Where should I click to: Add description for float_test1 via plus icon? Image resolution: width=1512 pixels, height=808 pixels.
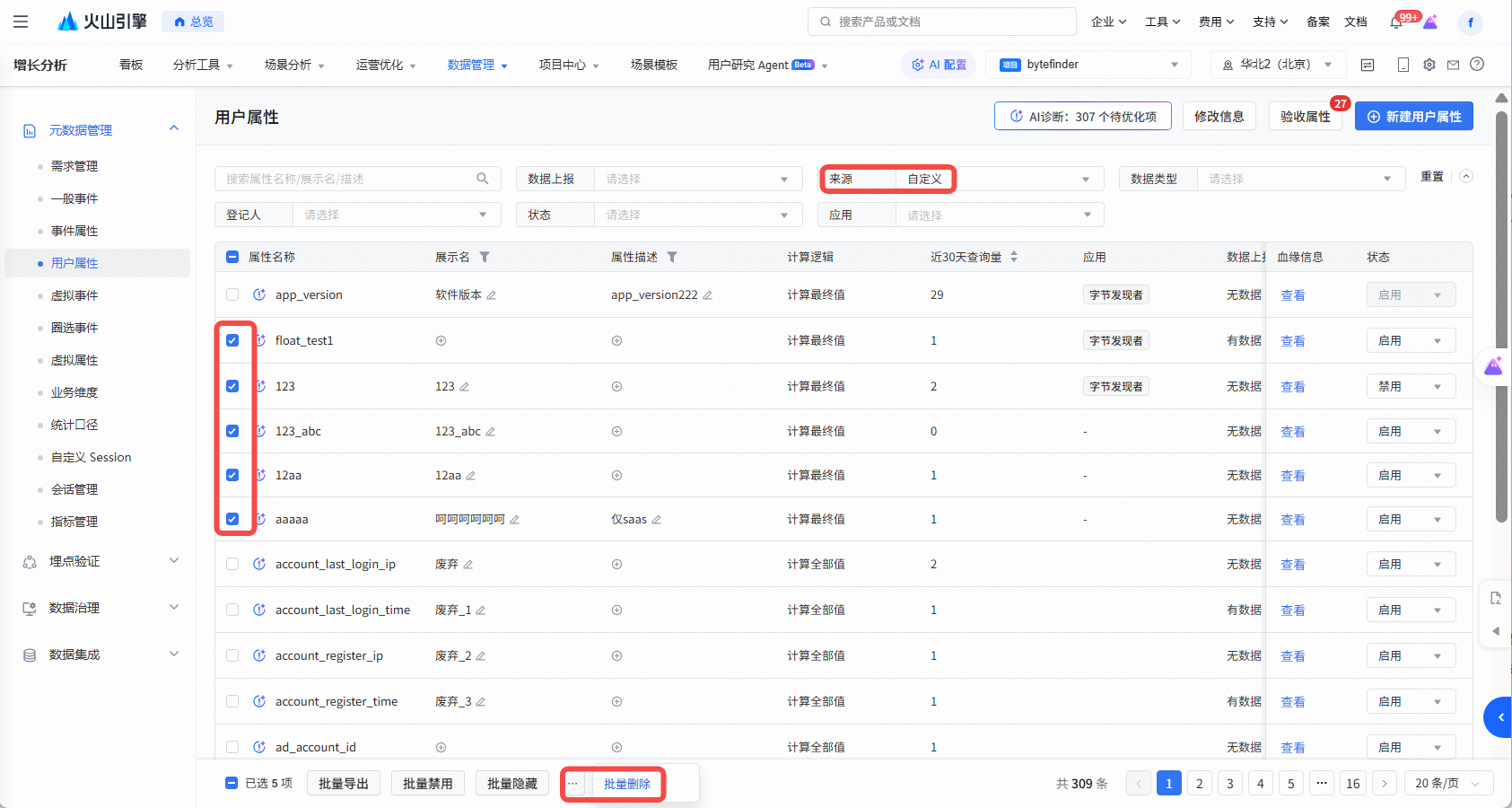[x=616, y=341]
